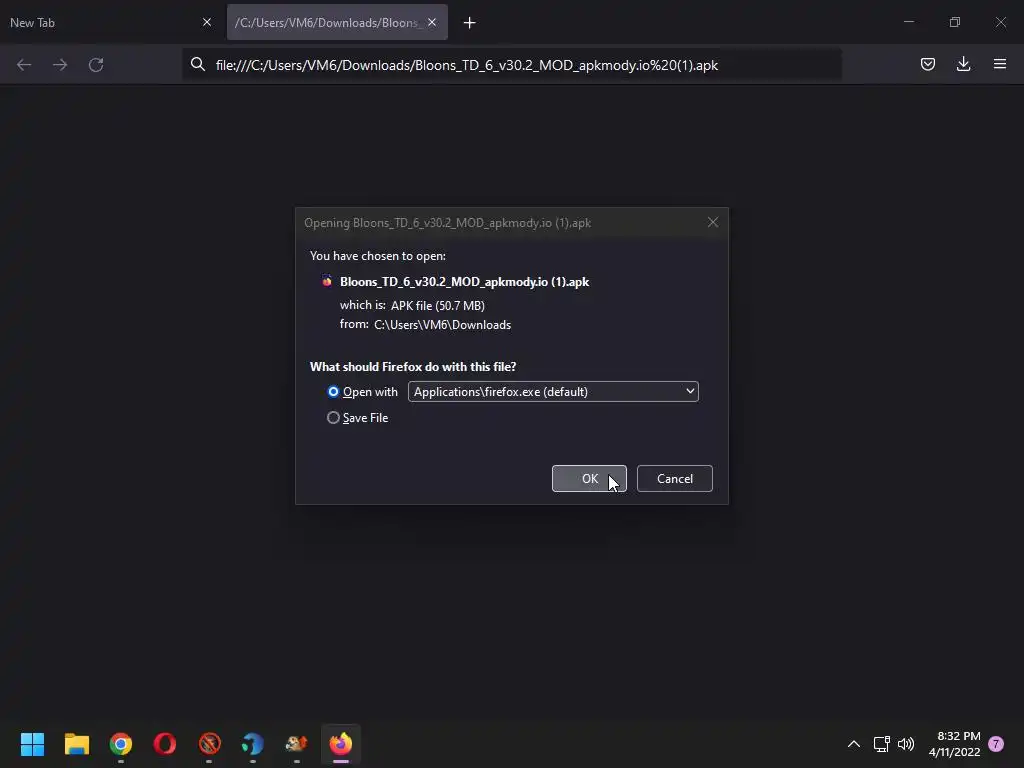Restore down the Firefox window
This screenshot has width=1024, height=768.
955,22
